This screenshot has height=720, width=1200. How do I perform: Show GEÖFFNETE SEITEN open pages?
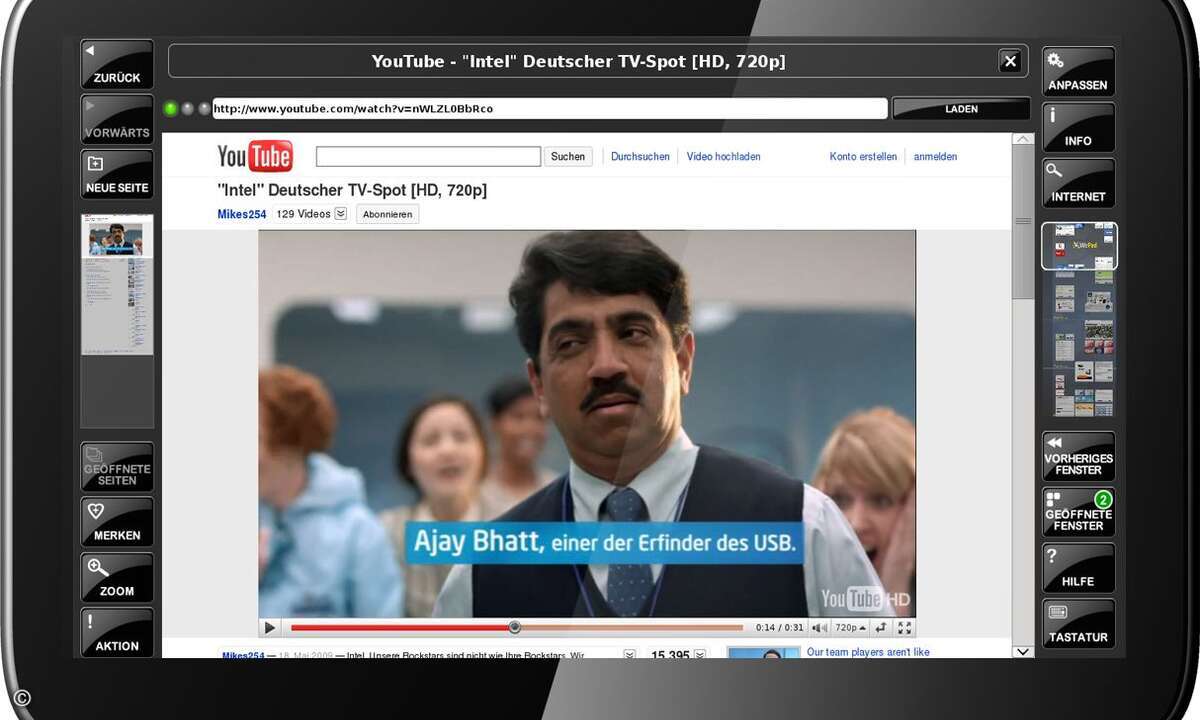tap(117, 467)
